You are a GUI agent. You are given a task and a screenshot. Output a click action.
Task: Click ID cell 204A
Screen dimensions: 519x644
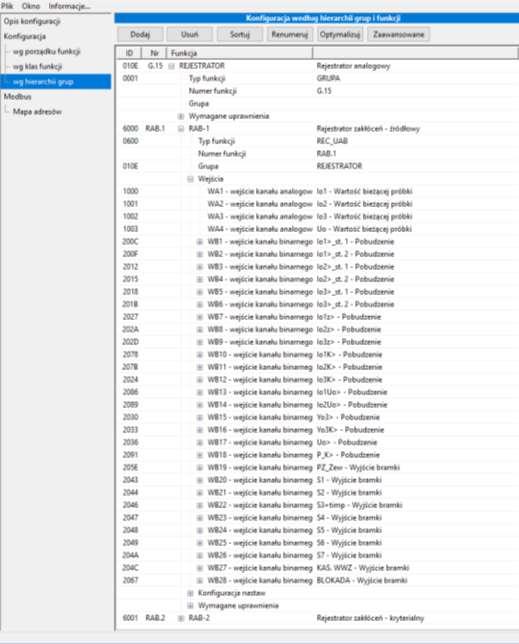click(131, 556)
